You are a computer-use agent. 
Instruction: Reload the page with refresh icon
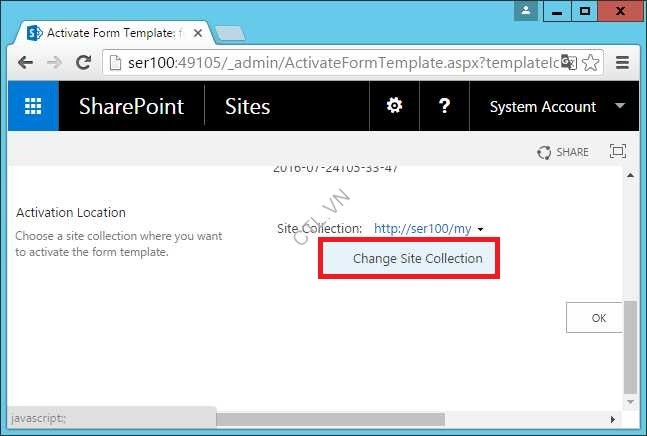(x=84, y=62)
